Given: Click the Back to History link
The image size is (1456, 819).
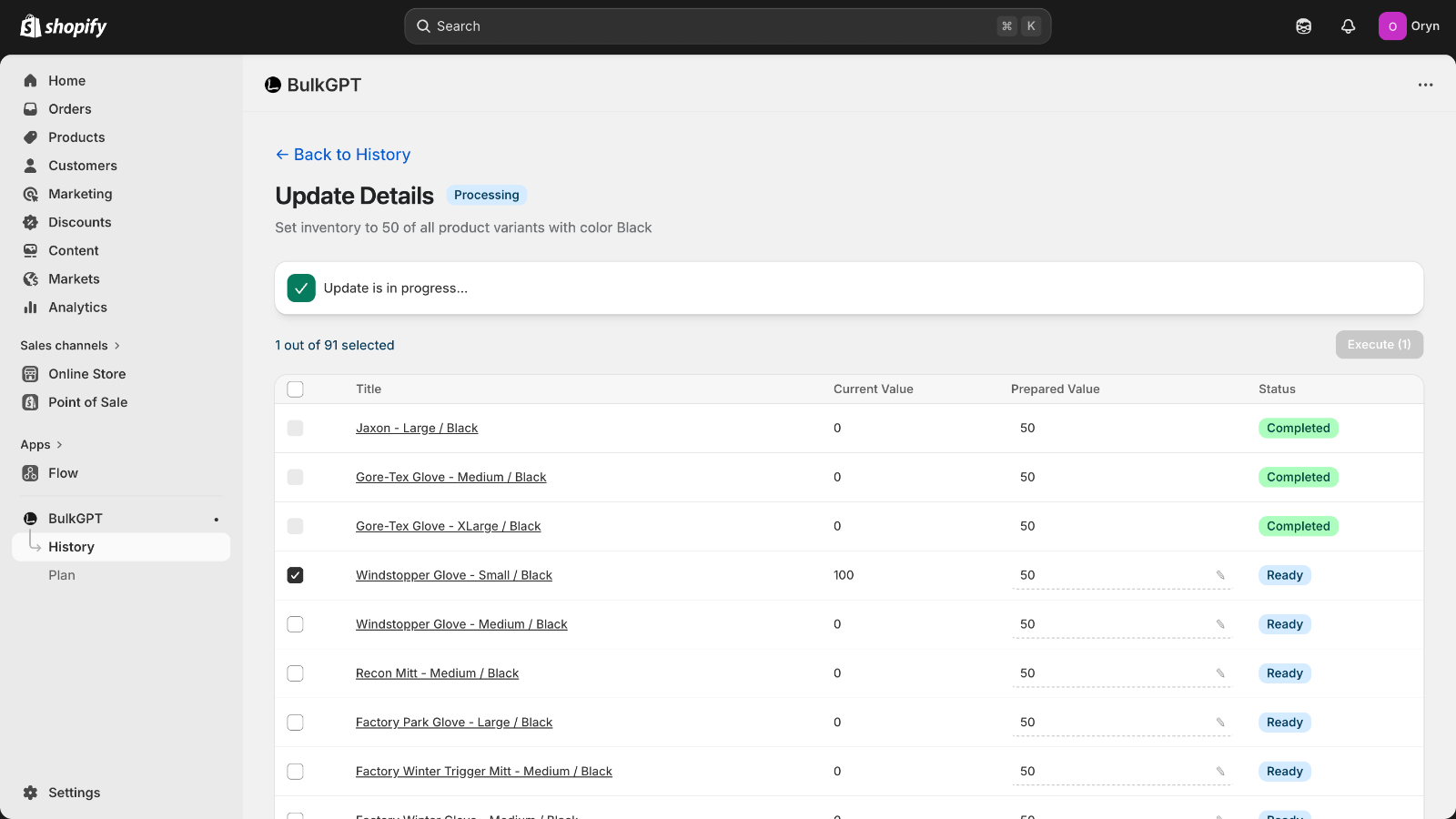Looking at the screenshot, I should [343, 155].
